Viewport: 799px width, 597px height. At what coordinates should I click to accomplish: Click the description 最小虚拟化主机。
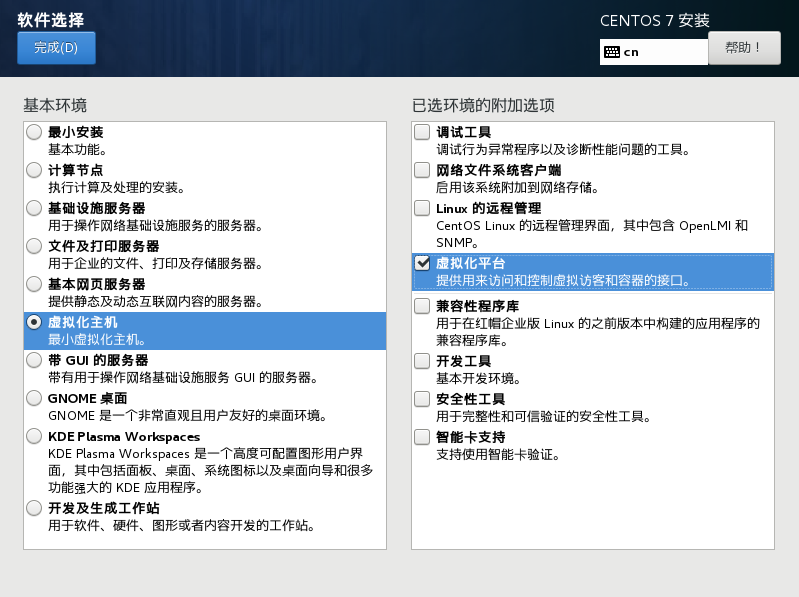click(97, 339)
